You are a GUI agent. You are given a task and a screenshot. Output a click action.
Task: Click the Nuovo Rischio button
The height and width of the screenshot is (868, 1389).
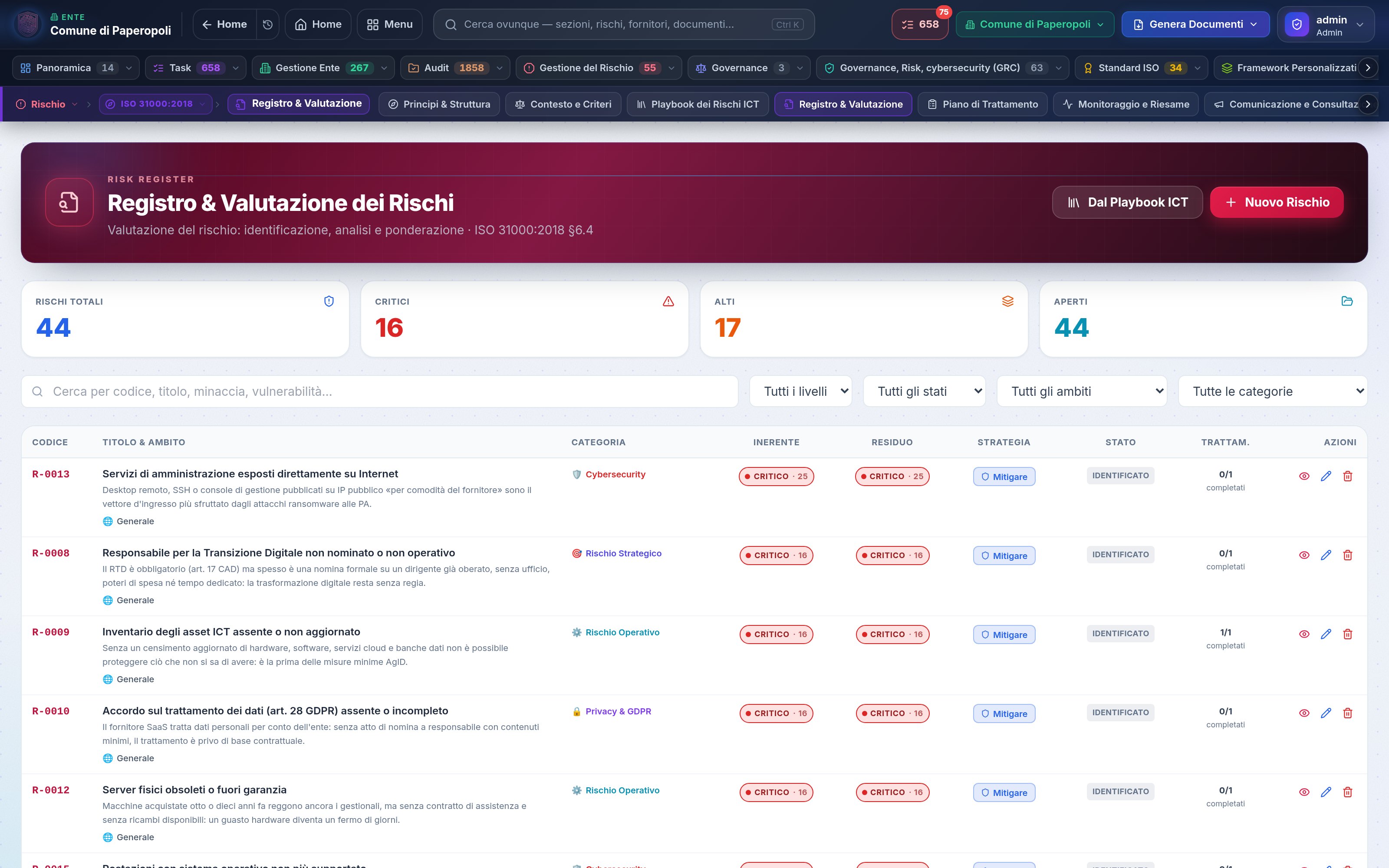pyautogui.click(x=1277, y=202)
